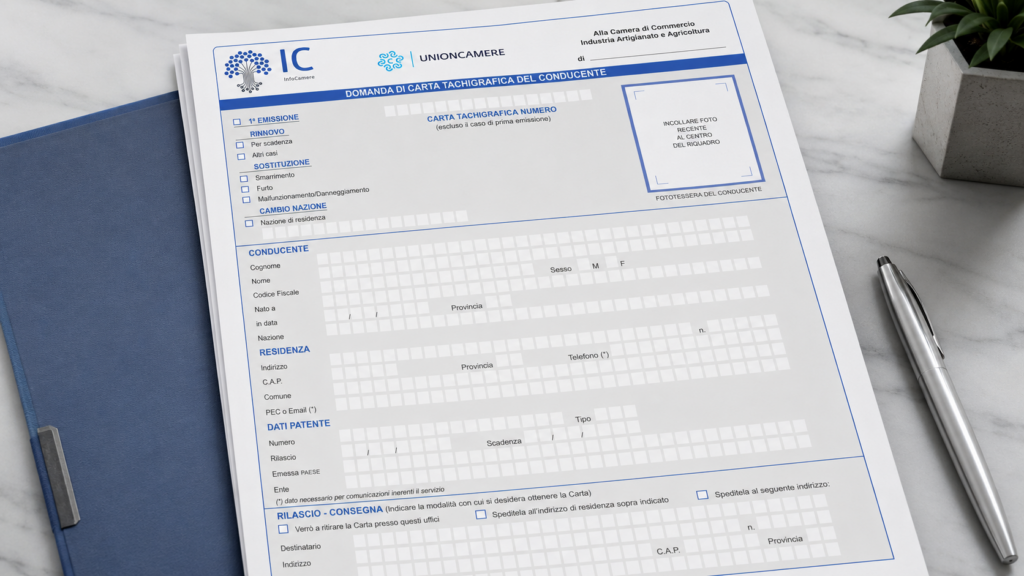
Task: Click the 'Nato a' label
Action: coord(264,309)
